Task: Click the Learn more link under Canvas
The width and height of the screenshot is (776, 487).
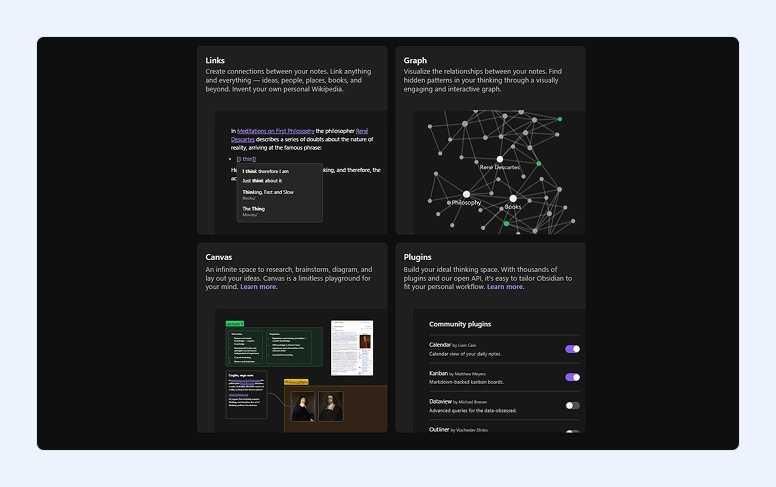Action: pyautogui.click(x=258, y=287)
